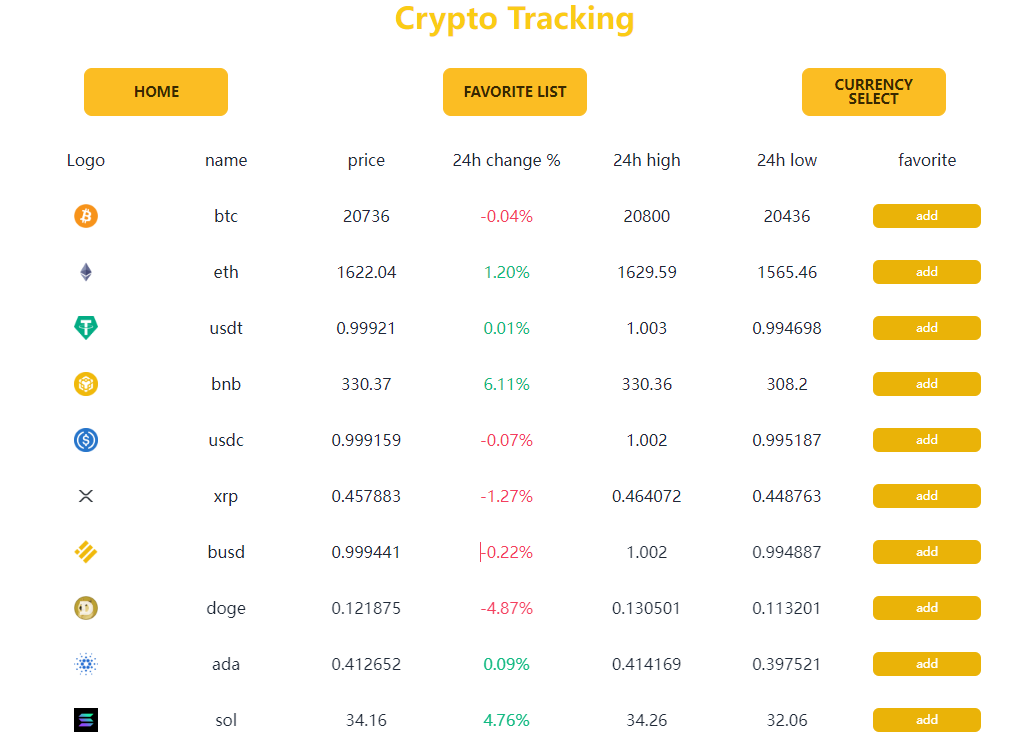Add eth to favorites
The width and height of the screenshot is (1020, 753).
926,271
